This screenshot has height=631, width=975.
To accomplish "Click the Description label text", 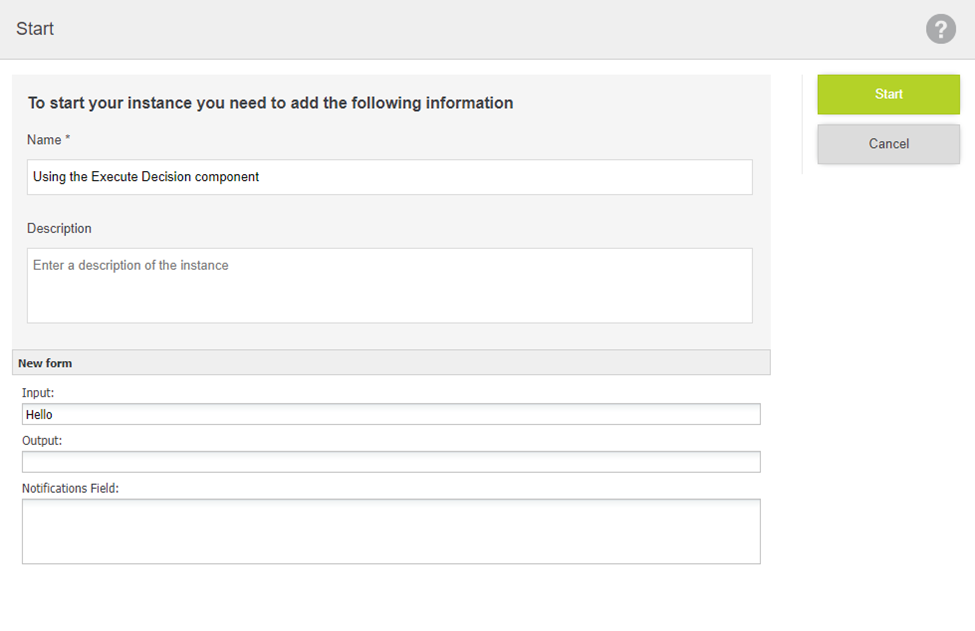I will tap(59, 229).
